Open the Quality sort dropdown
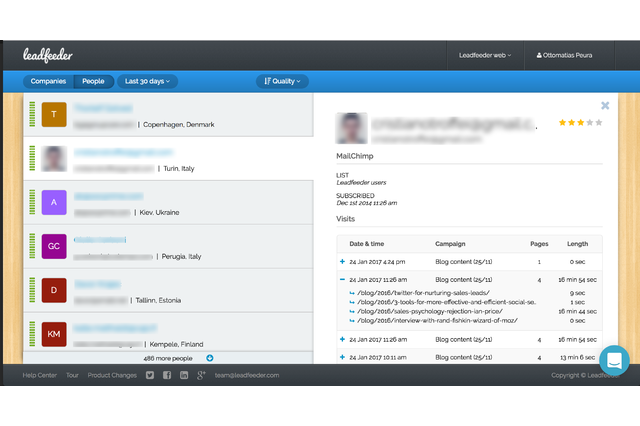The image size is (640, 426). click(282, 81)
